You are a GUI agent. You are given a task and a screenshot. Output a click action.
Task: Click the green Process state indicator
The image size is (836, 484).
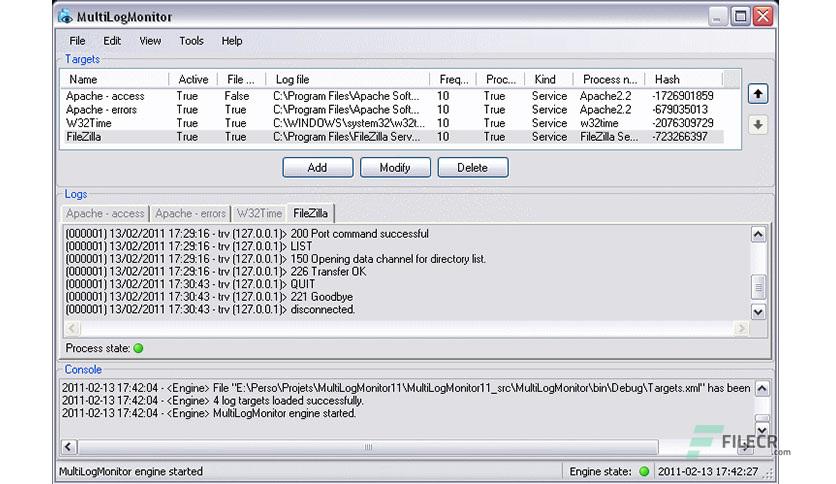pyautogui.click(x=139, y=348)
